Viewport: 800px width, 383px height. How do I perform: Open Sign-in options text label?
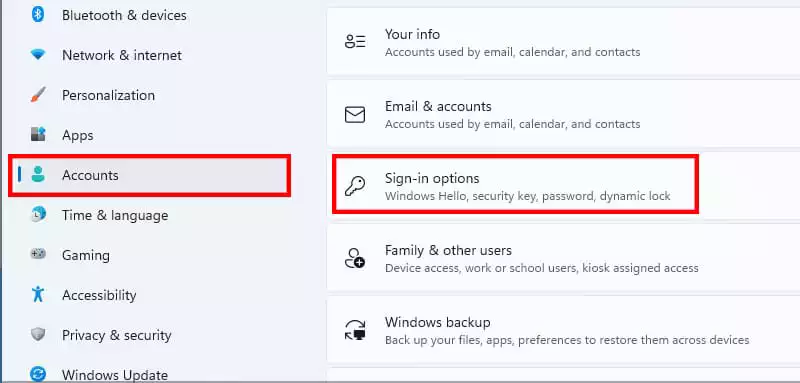432,178
